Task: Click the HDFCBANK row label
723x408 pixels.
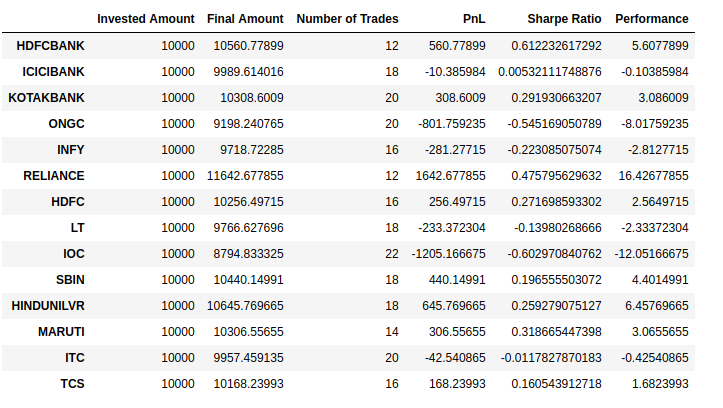Action: [51, 46]
